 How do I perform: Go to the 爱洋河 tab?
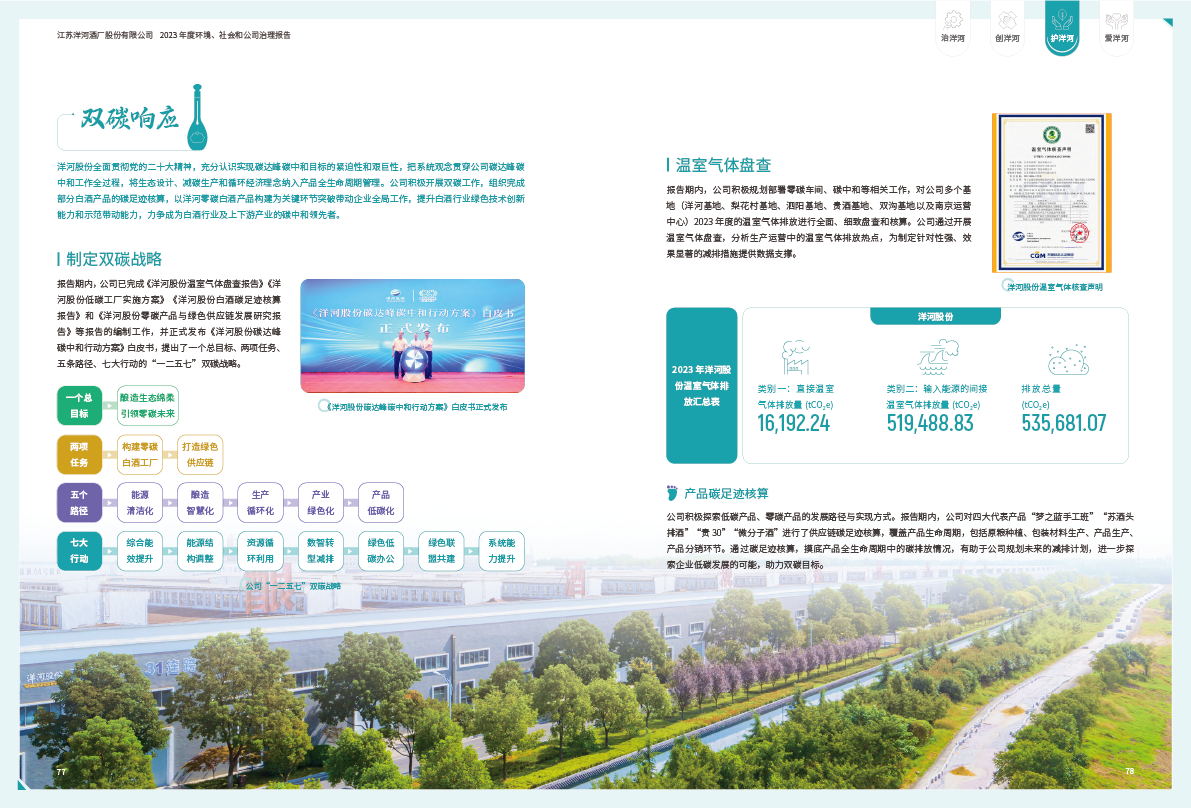click(1116, 28)
